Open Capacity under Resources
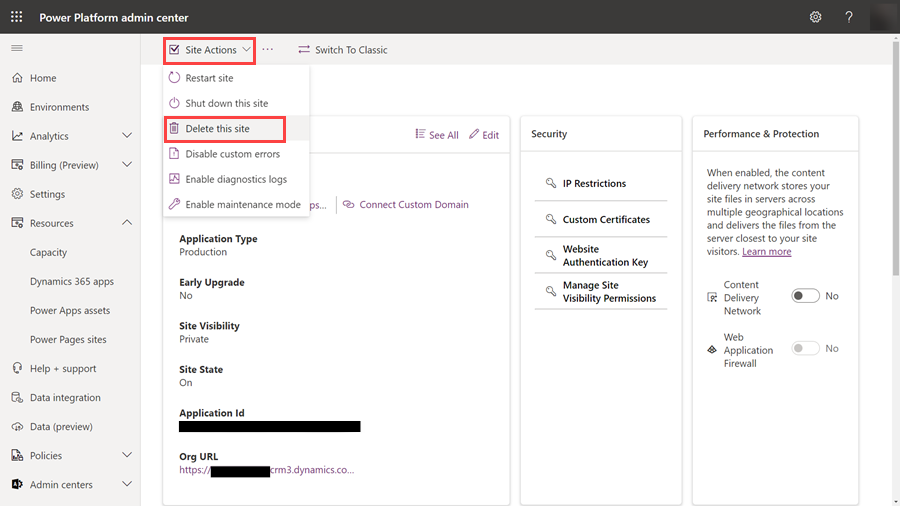This screenshot has width=900, height=506. coord(48,252)
